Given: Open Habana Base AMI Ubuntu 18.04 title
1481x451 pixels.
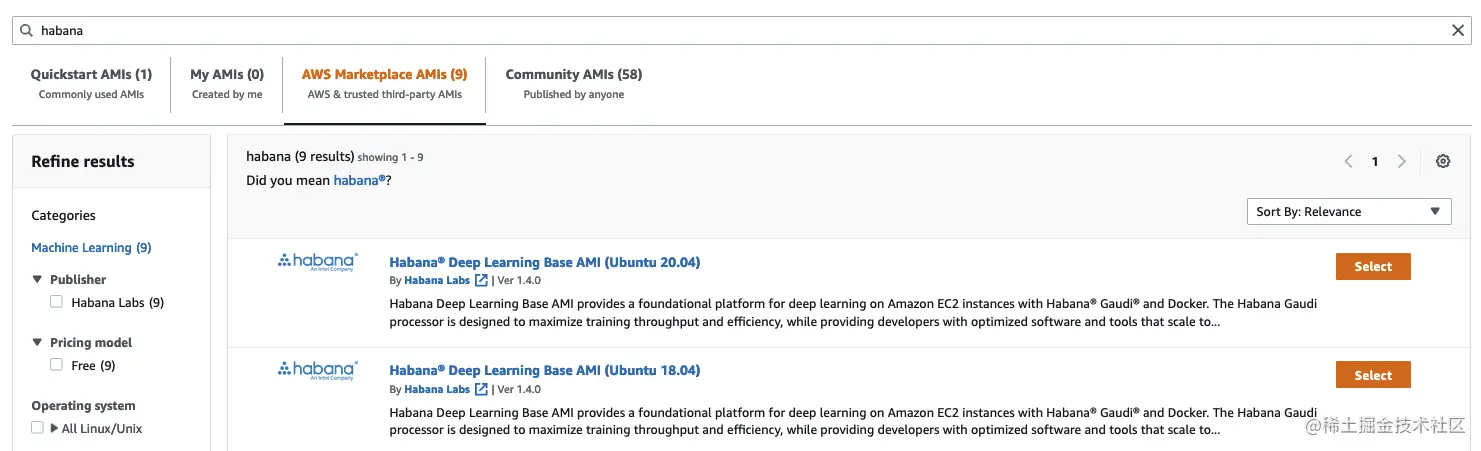Looking at the screenshot, I should click(545, 370).
